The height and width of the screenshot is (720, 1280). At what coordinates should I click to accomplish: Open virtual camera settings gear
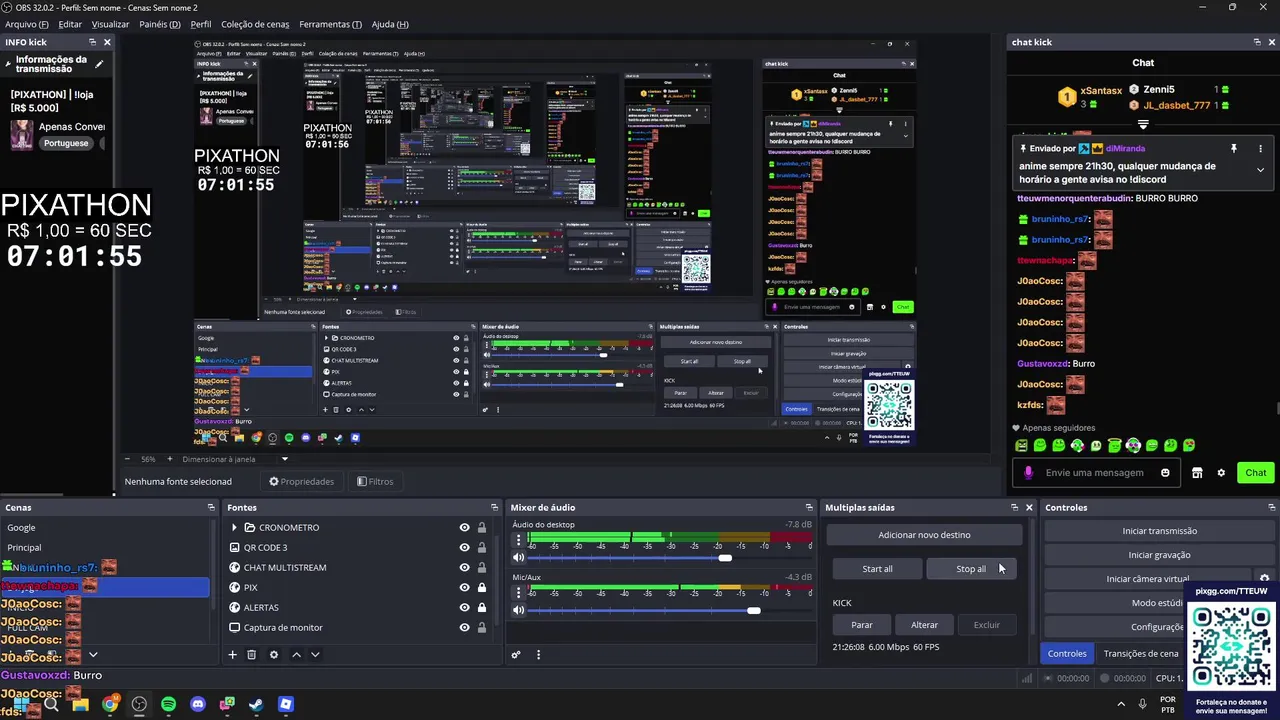(1264, 579)
